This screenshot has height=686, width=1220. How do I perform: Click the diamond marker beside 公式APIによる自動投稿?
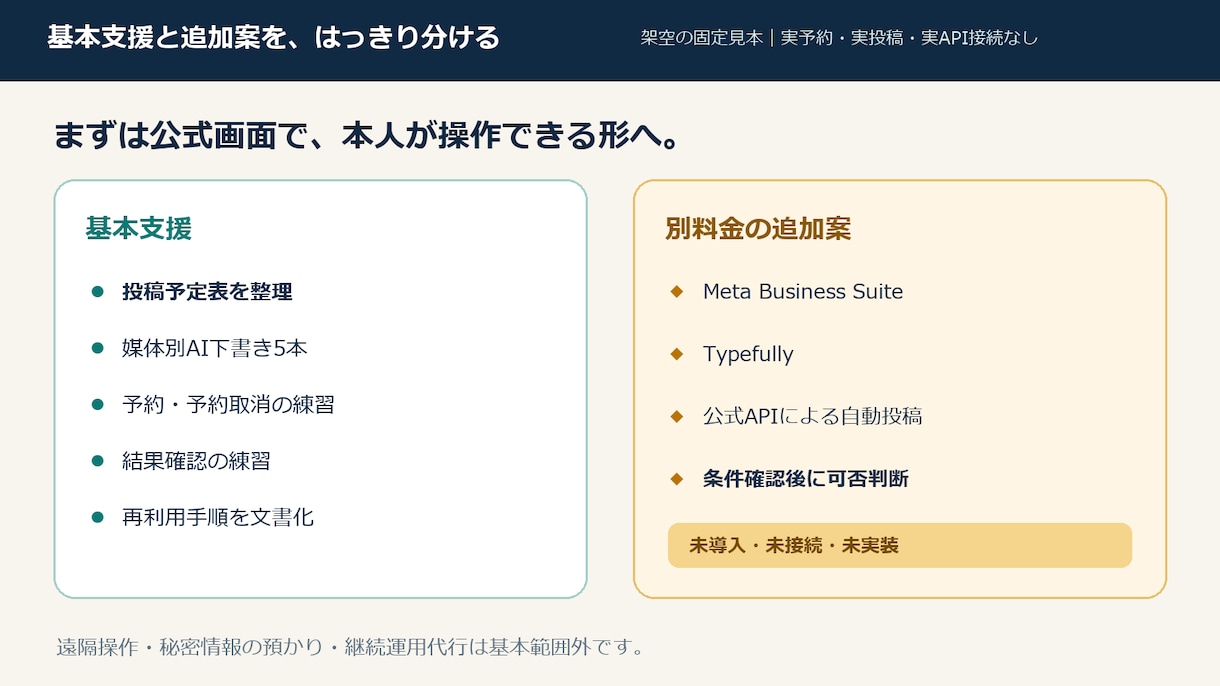(x=677, y=416)
